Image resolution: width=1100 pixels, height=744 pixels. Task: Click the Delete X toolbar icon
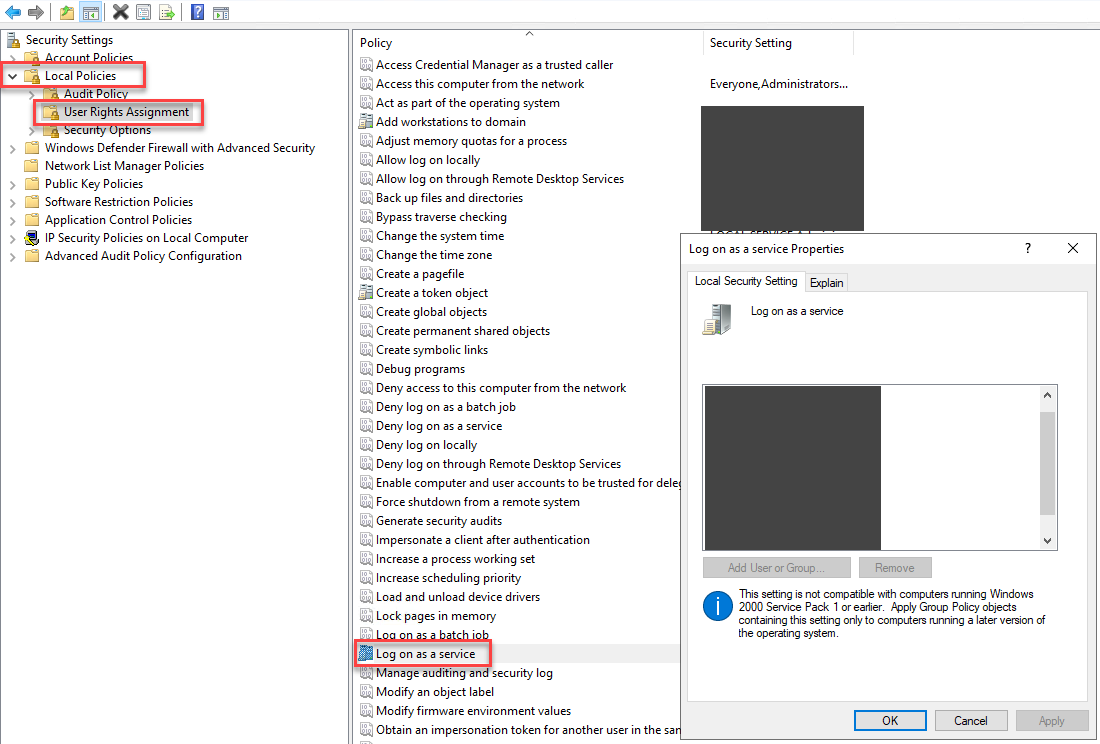(x=120, y=12)
